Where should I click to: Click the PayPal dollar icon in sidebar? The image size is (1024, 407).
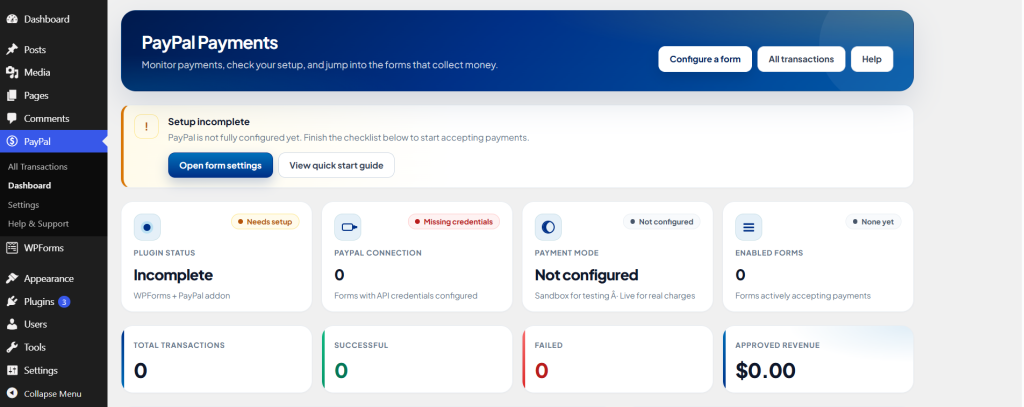tap(12, 141)
